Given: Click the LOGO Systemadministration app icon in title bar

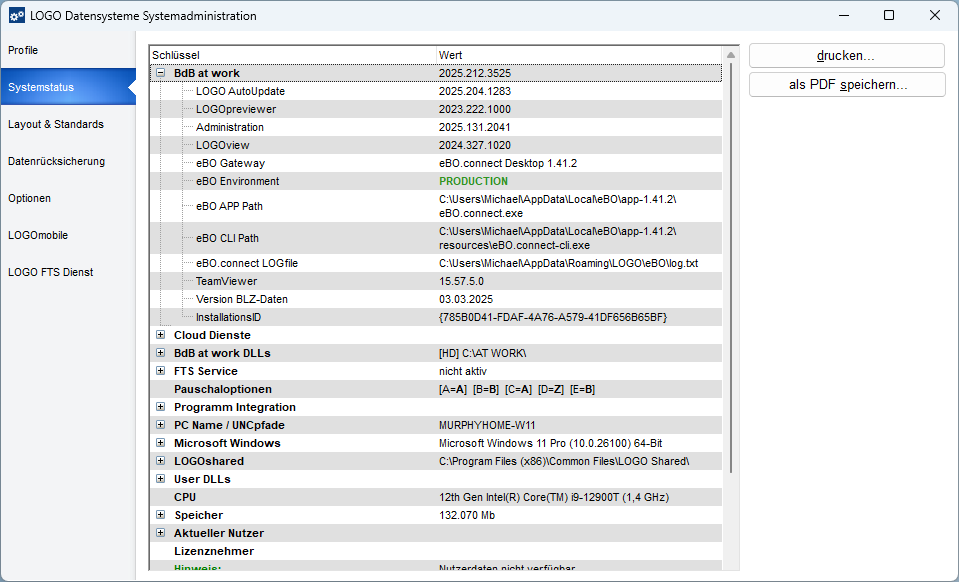Looking at the screenshot, I should click(x=17, y=16).
